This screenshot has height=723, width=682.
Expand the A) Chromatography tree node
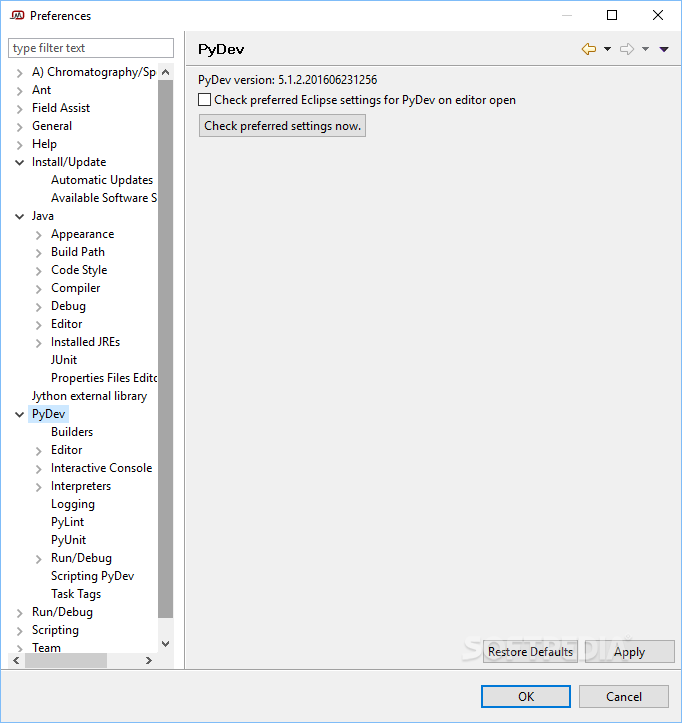click(19, 73)
